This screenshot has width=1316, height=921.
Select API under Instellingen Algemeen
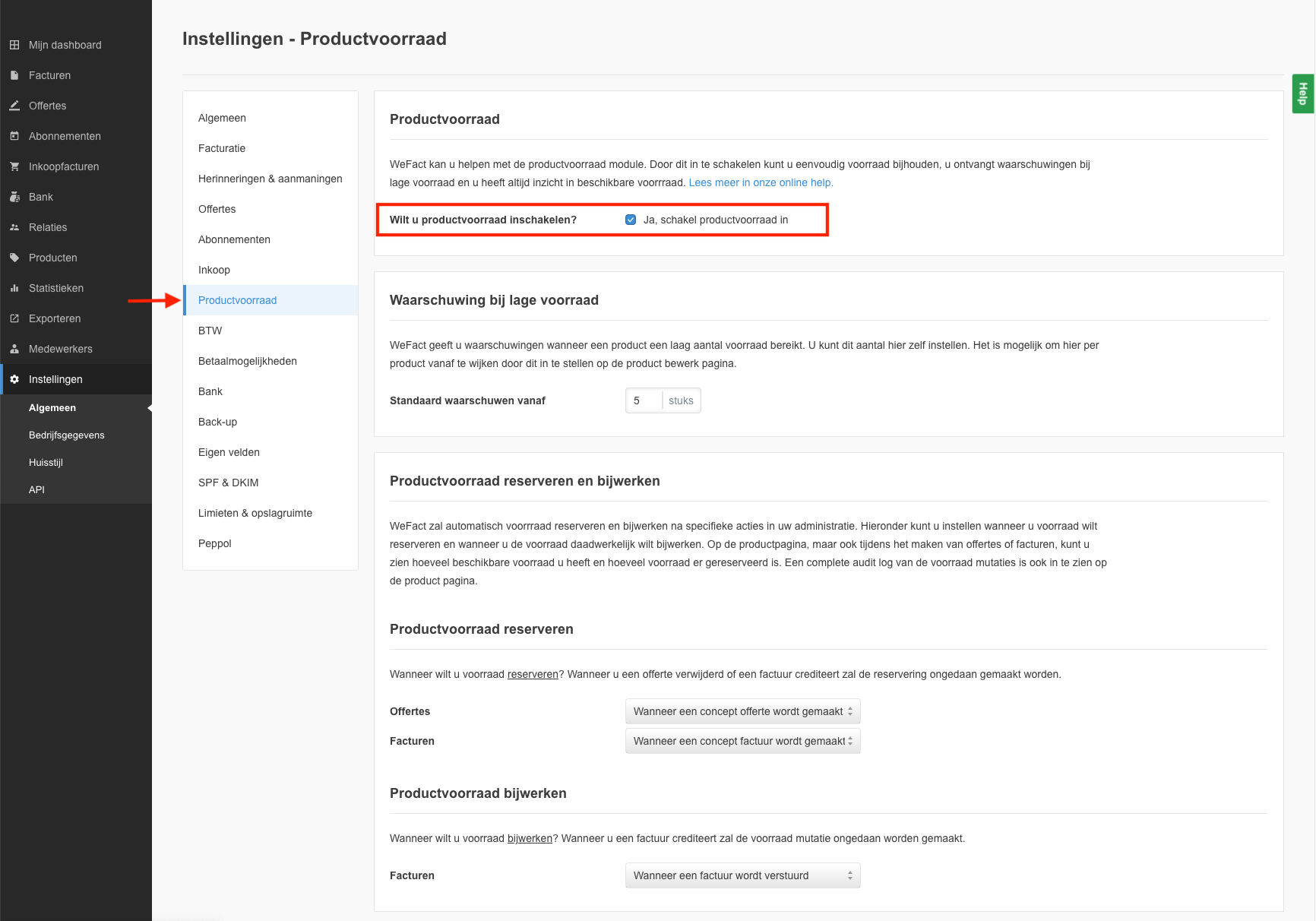[x=36, y=489]
